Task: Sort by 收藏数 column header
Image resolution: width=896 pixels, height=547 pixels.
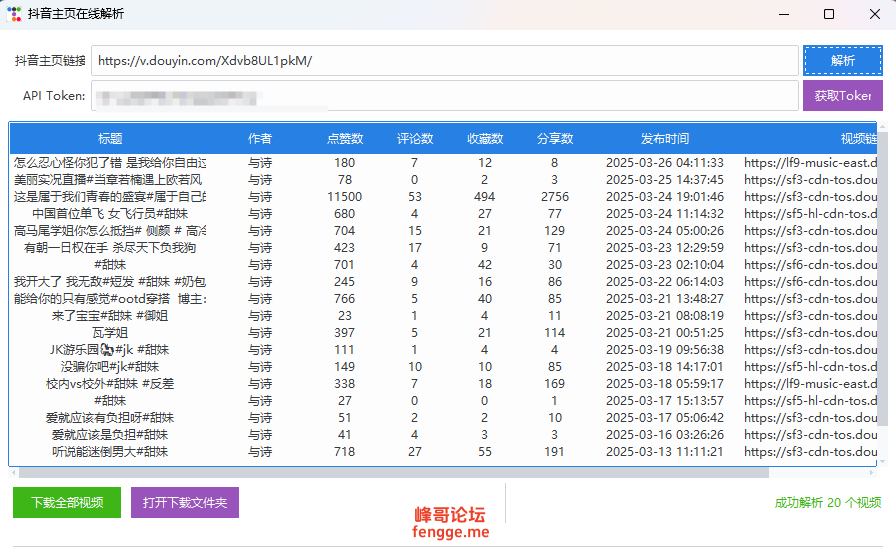Action: point(485,138)
